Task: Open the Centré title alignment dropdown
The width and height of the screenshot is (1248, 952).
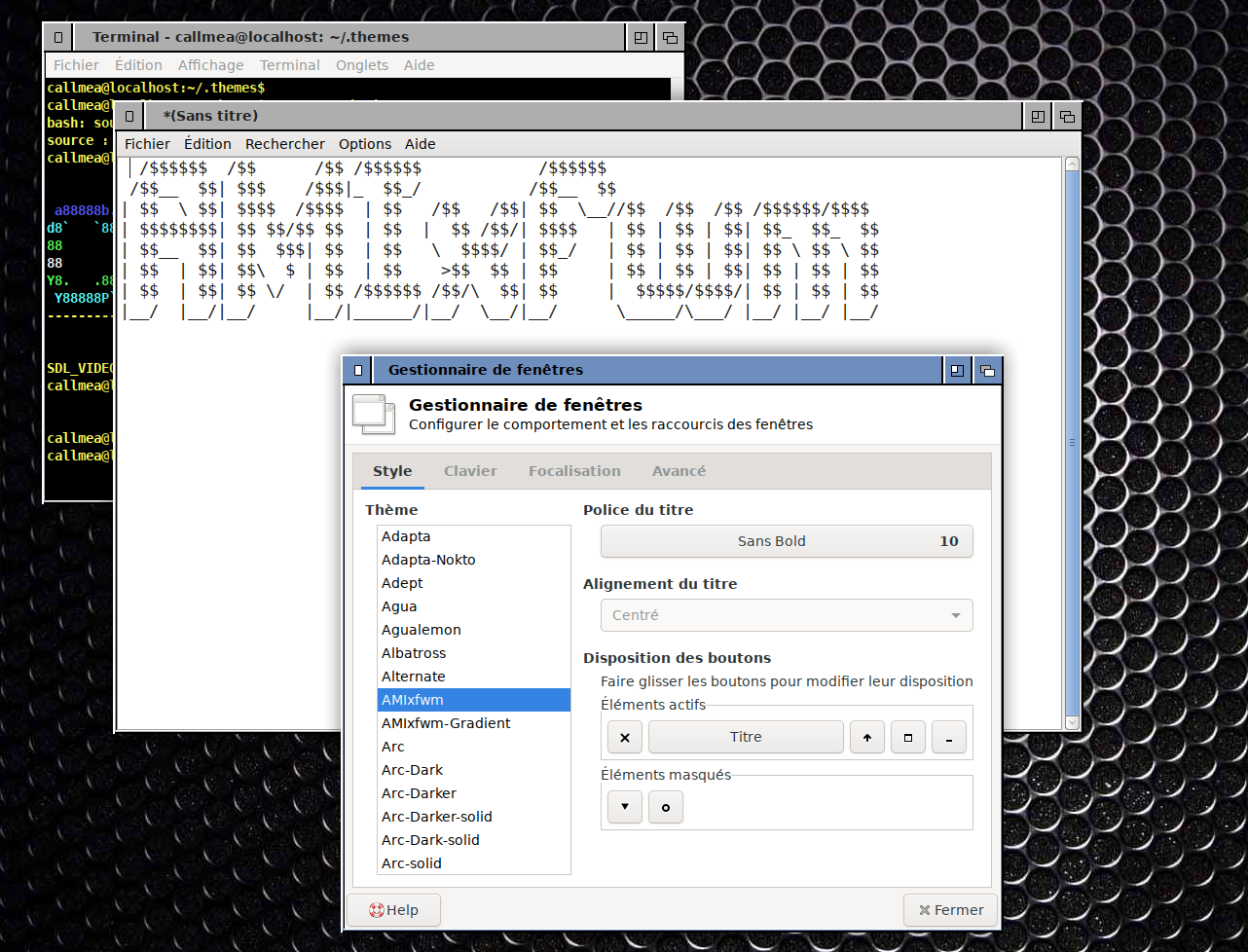Action: [787, 615]
